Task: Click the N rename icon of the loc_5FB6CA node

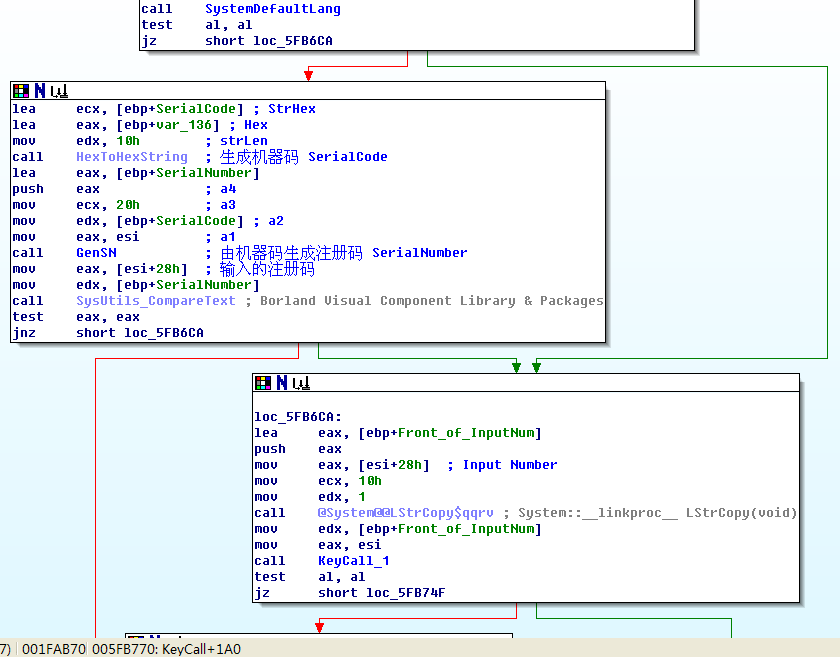Action: (x=282, y=383)
